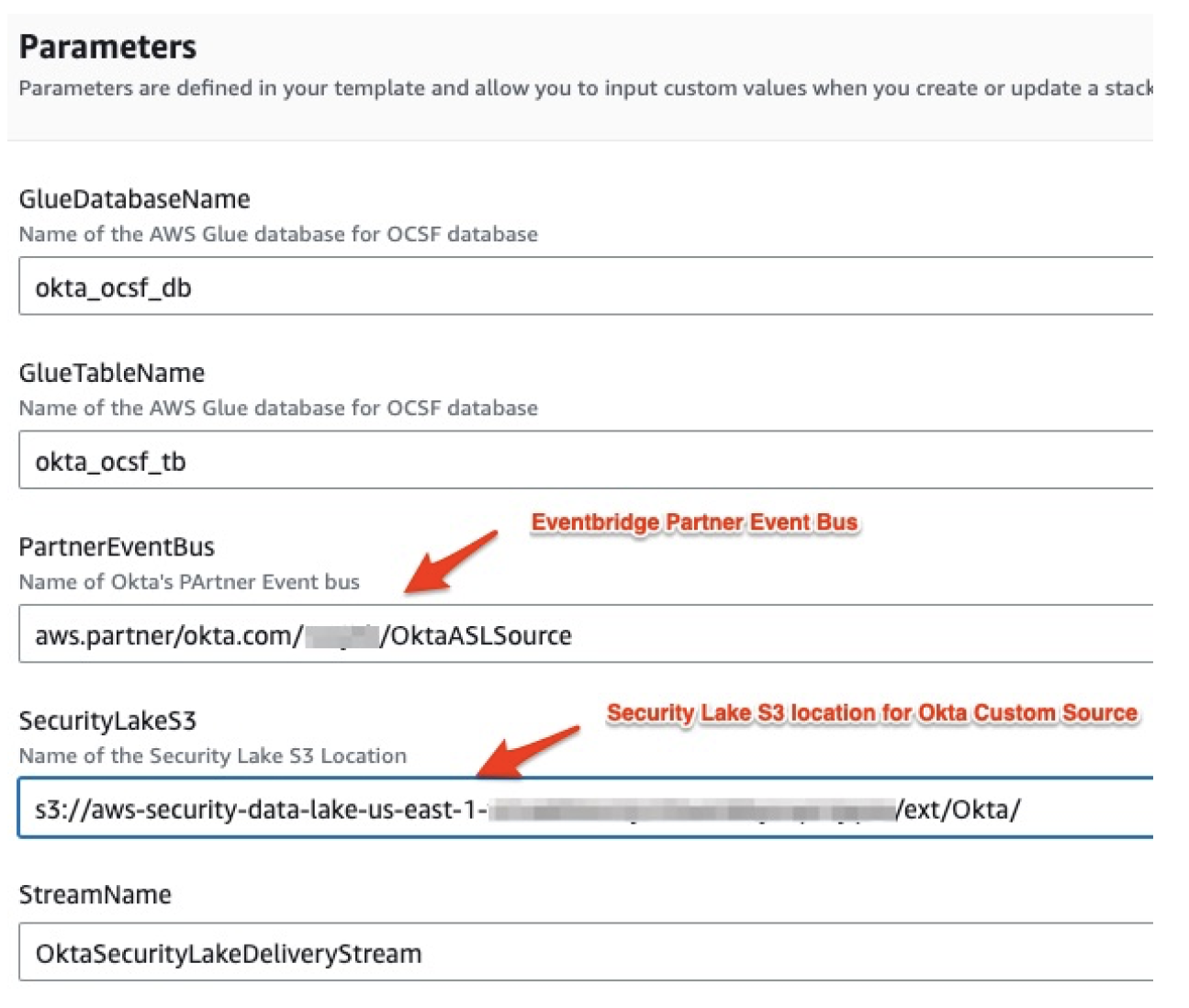The image size is (1189, 1008).
Task: Click the StreamName parameter label
Action: [95, 894]
